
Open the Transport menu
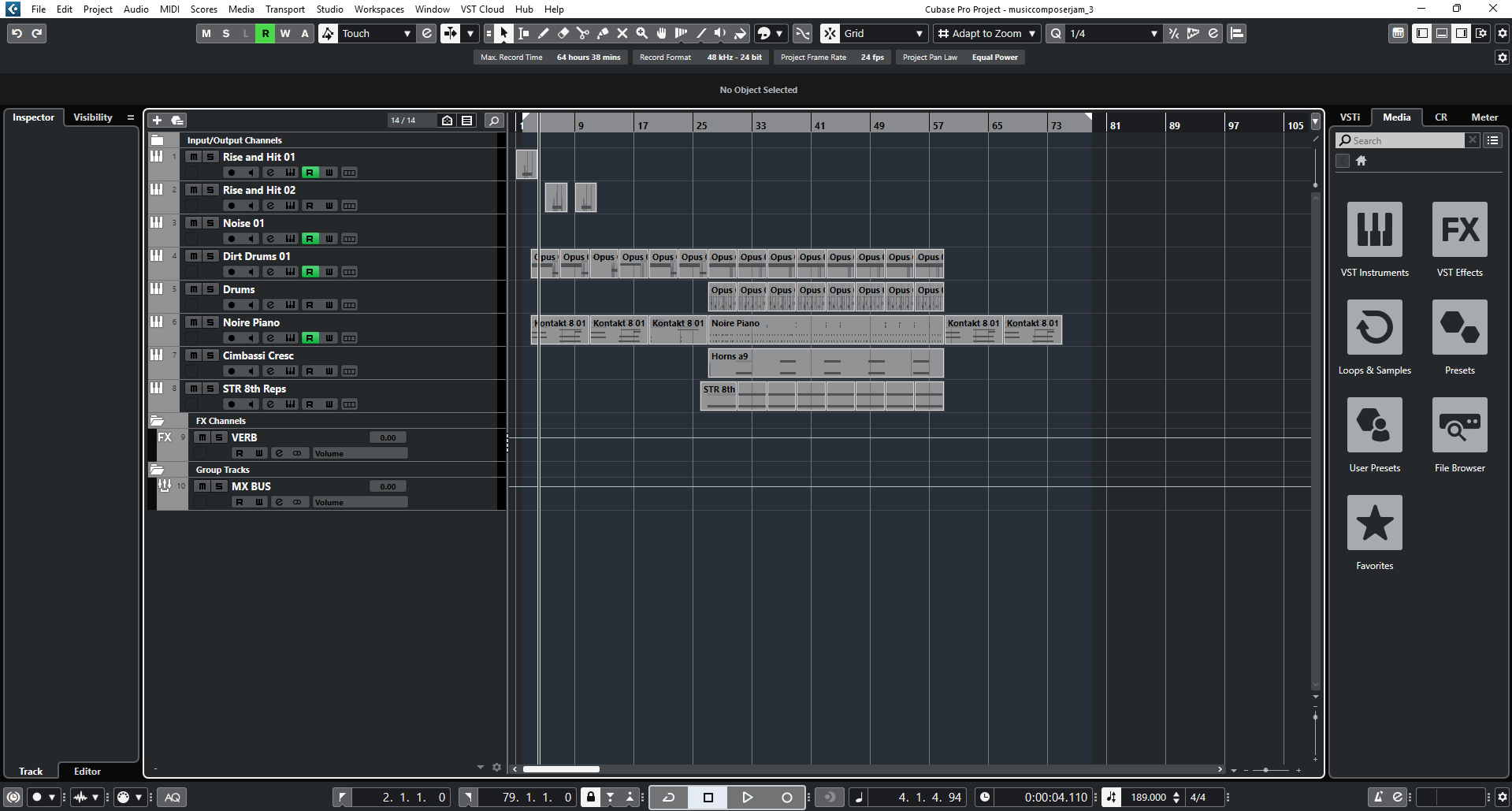[284, 9]
